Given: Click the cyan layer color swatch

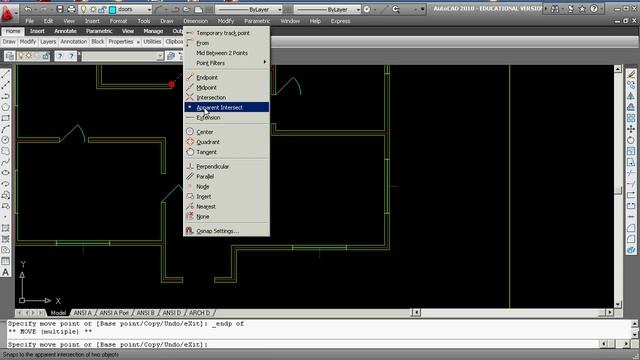Looking at the screenshot, I should (x=113, y=9).
